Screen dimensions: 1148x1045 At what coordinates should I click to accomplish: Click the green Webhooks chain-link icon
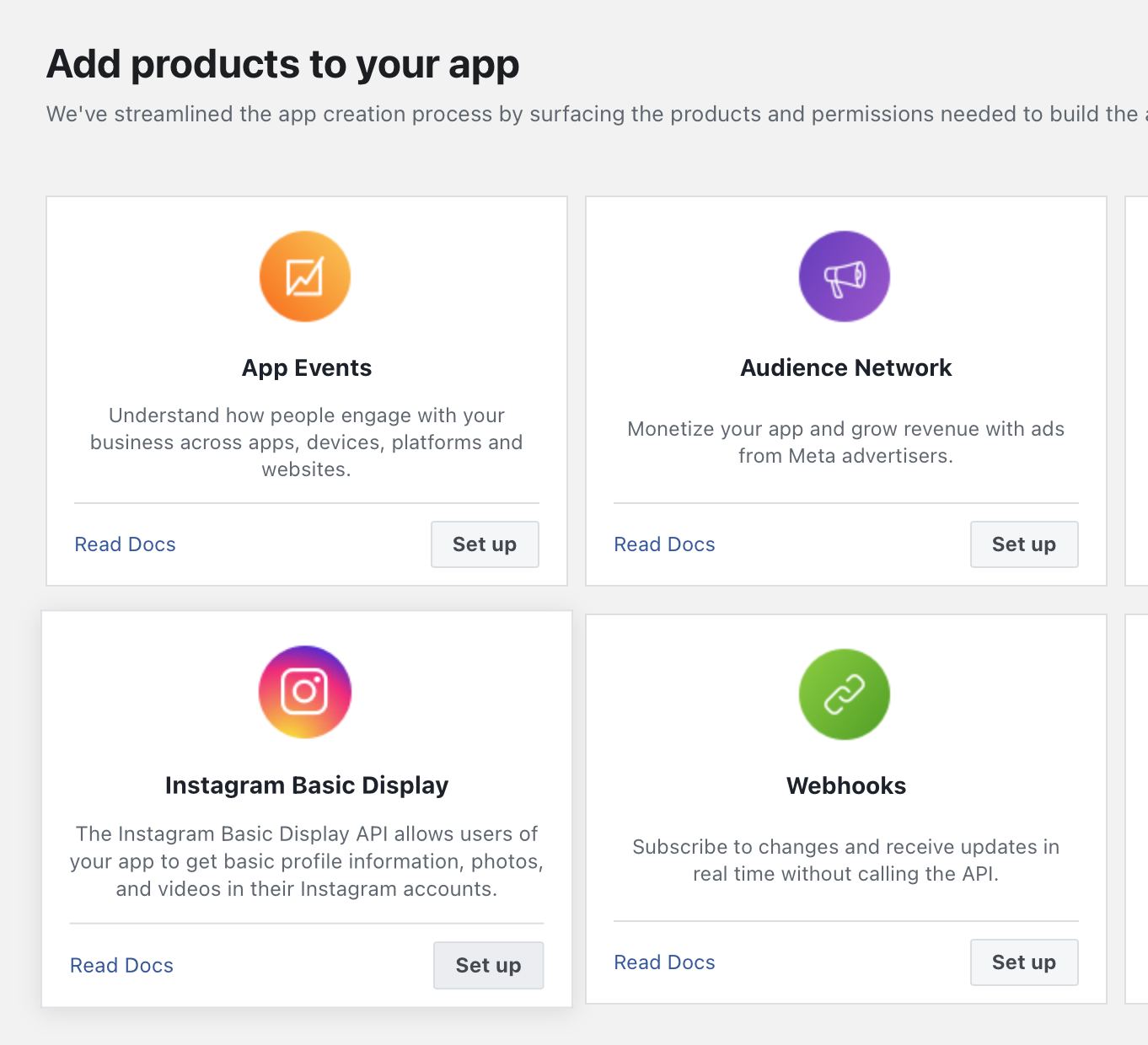845,694
